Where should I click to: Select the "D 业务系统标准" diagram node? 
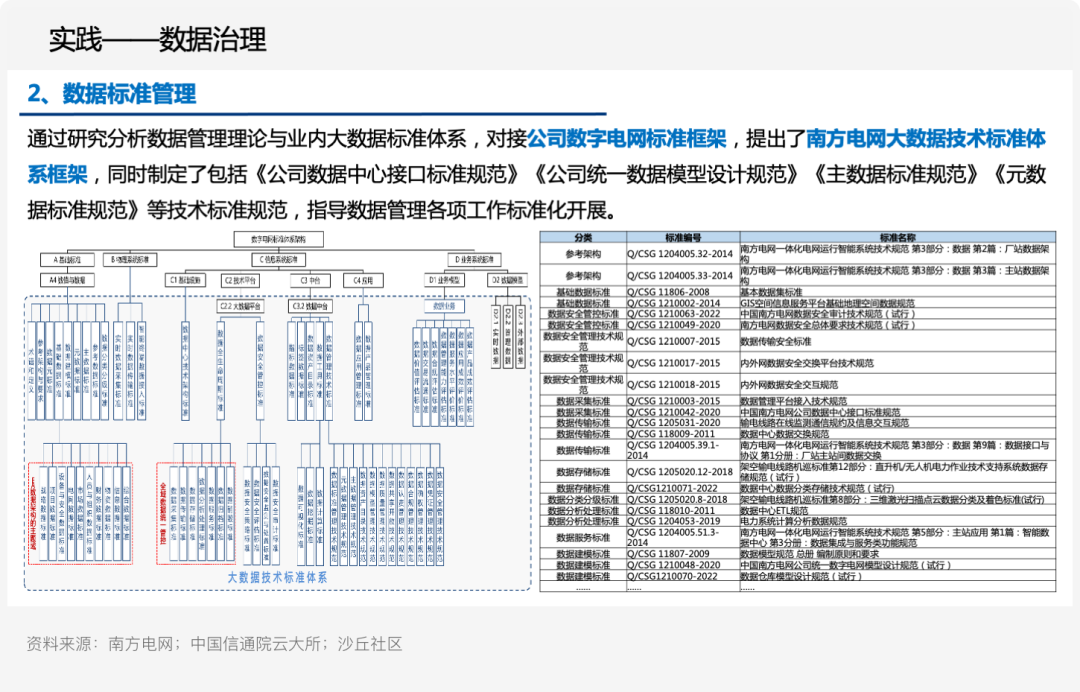[473, 258]
